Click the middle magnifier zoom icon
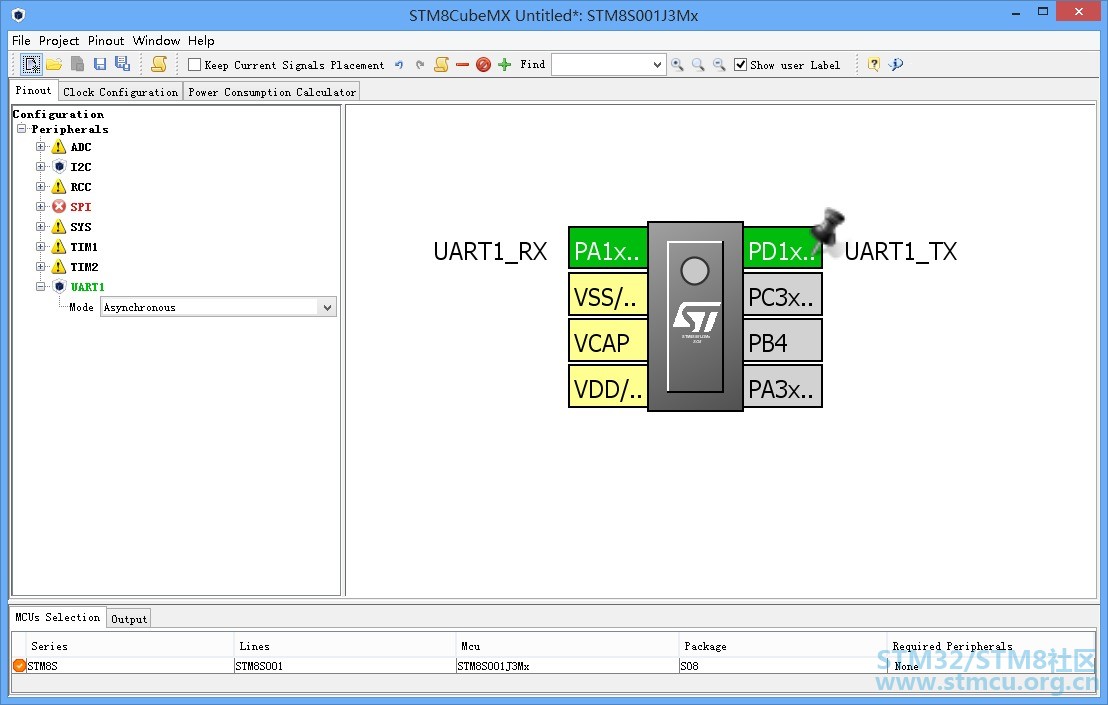The height and width of the screenshot is (705, 1108). pos(698,65)
